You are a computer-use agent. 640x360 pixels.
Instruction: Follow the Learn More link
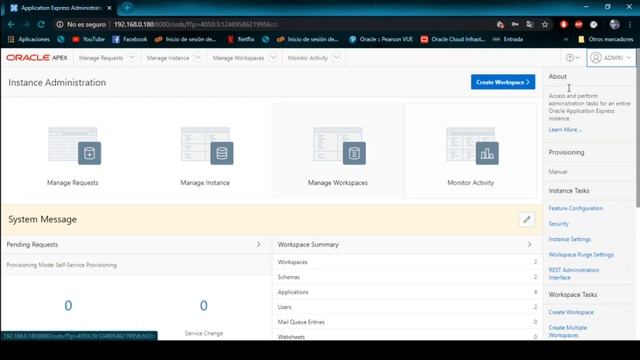point(565,130)
